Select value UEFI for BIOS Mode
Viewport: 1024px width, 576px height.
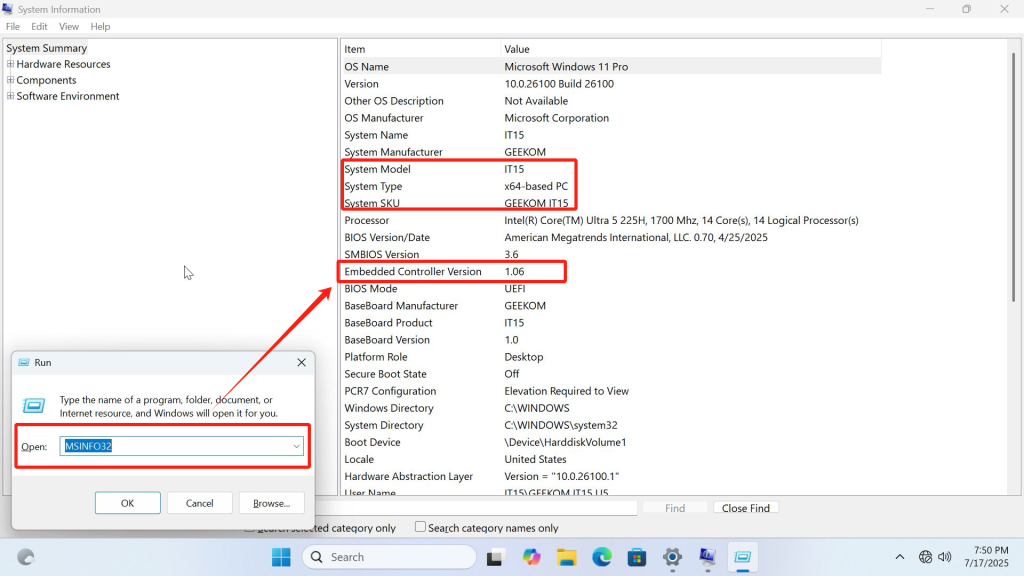click(515, 289)
